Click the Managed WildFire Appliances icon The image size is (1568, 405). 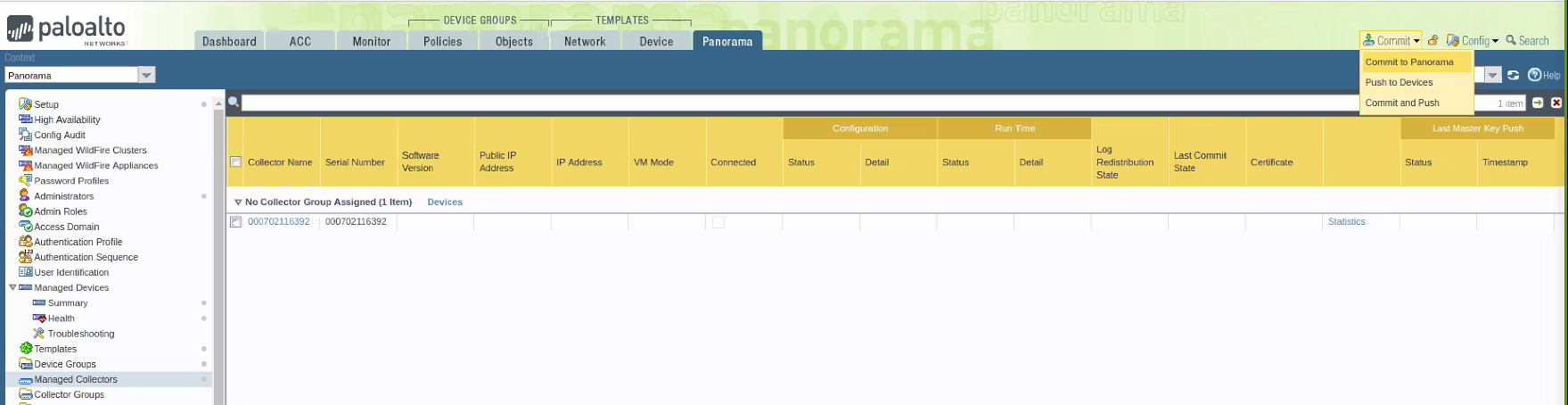coord(26,165)
